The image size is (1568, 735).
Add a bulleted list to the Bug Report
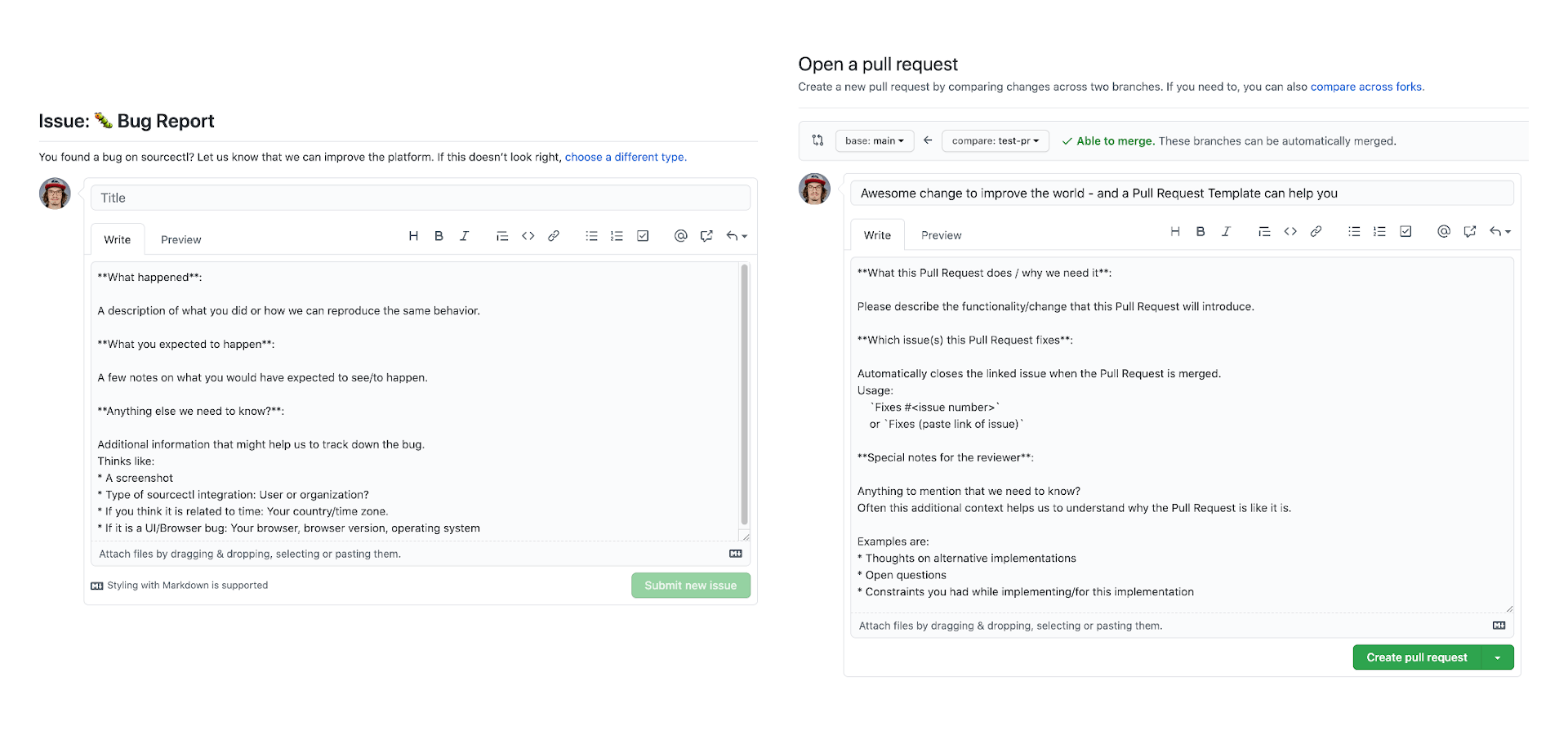(591, 235)
